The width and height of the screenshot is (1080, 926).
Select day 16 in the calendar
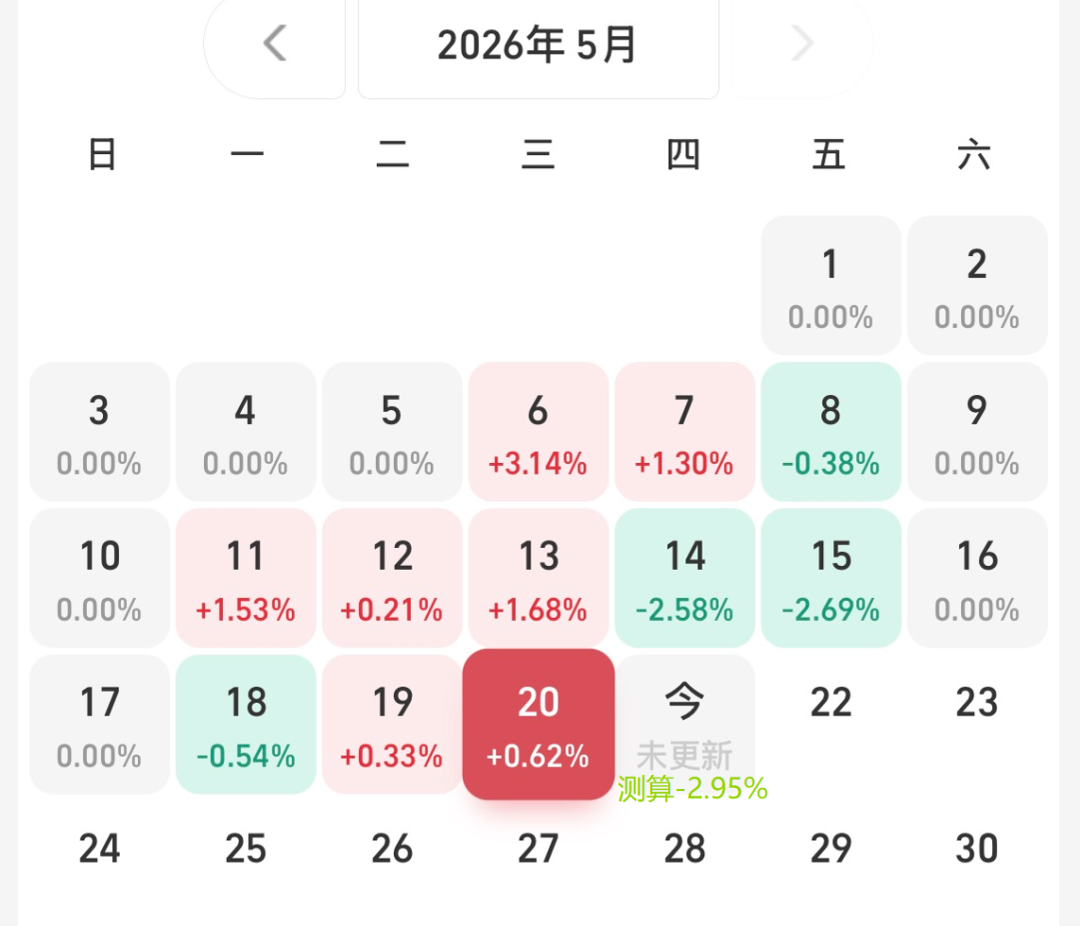(977, 578)
